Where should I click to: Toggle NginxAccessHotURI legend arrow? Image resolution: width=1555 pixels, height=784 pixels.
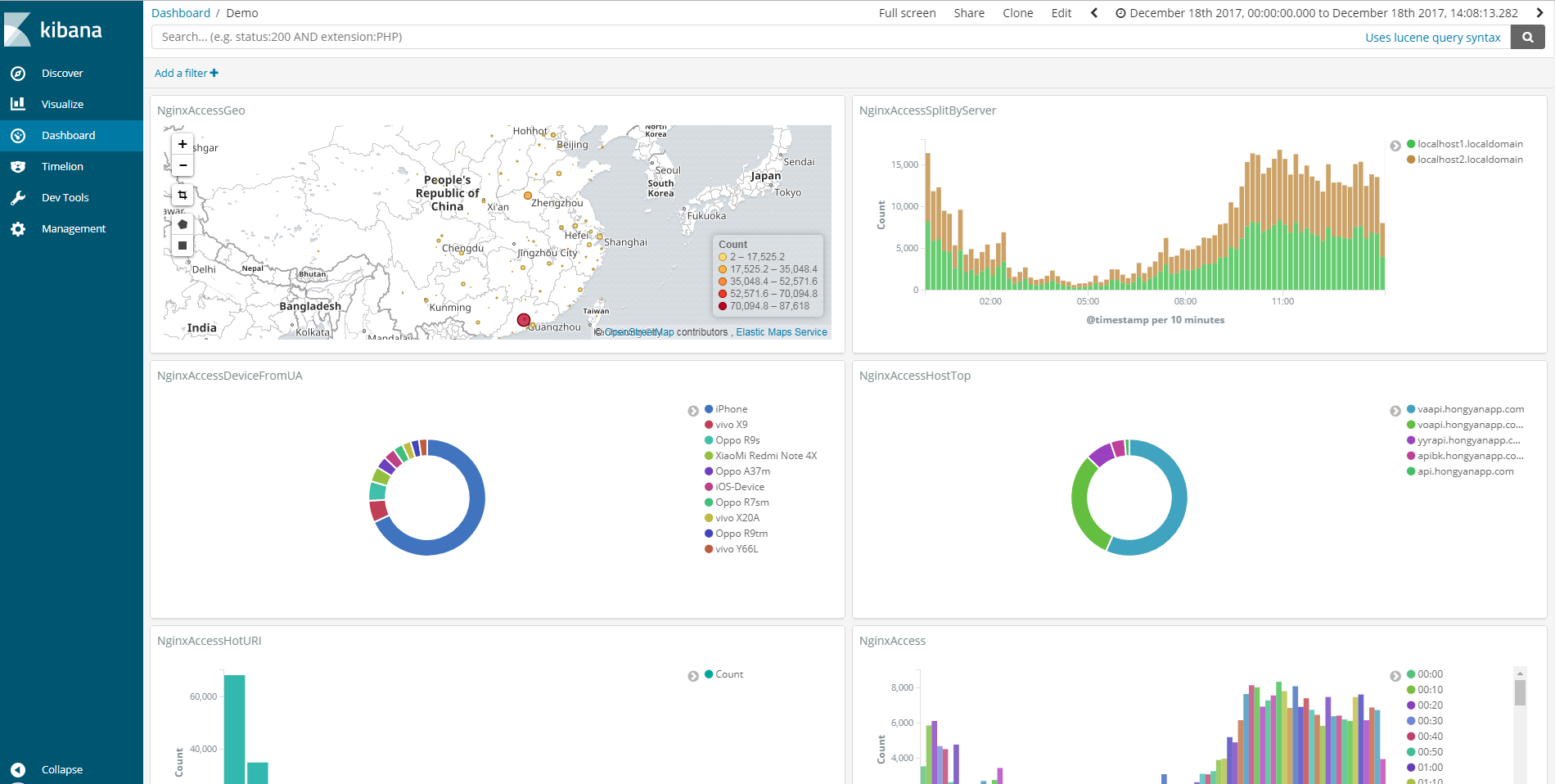[693, 676]
